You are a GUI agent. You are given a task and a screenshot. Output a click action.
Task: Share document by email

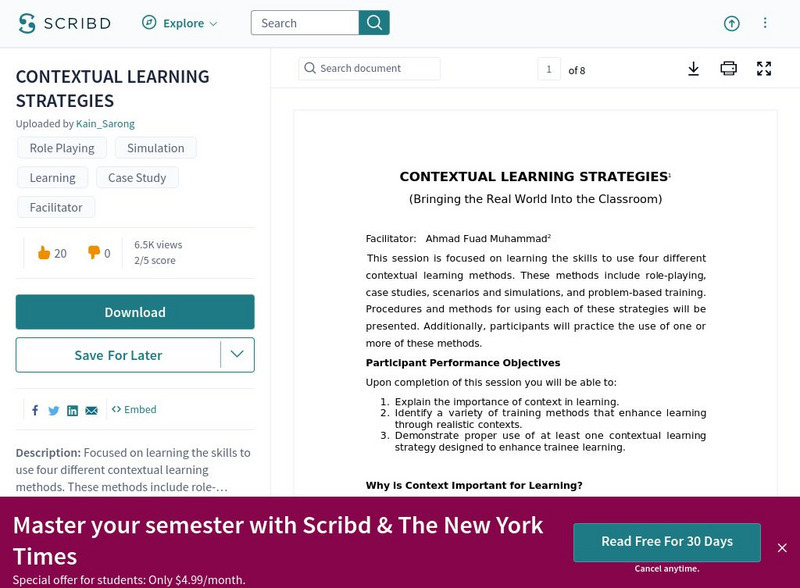(91, 410)
